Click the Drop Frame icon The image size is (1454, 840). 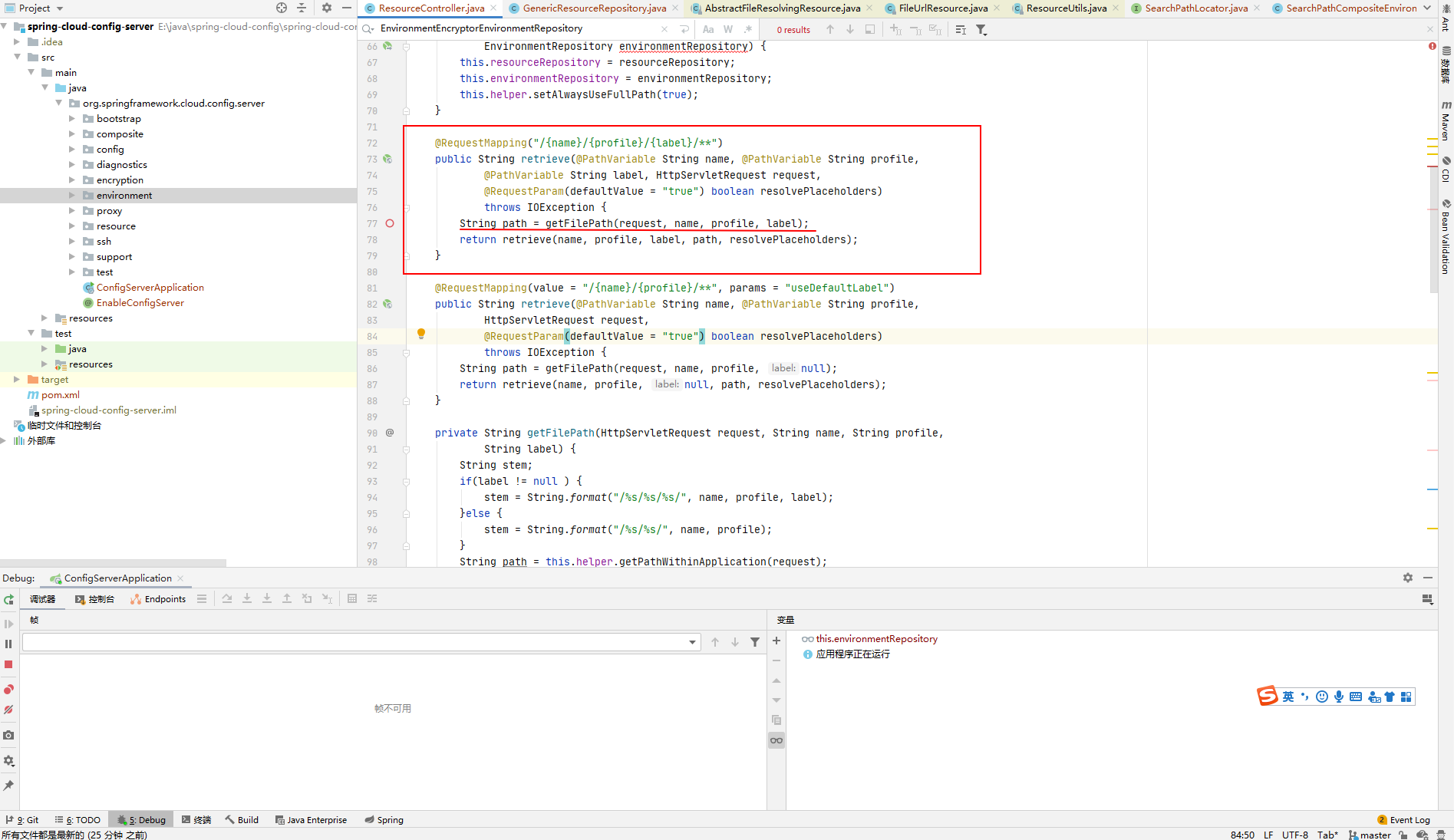(x=307, y=598)
